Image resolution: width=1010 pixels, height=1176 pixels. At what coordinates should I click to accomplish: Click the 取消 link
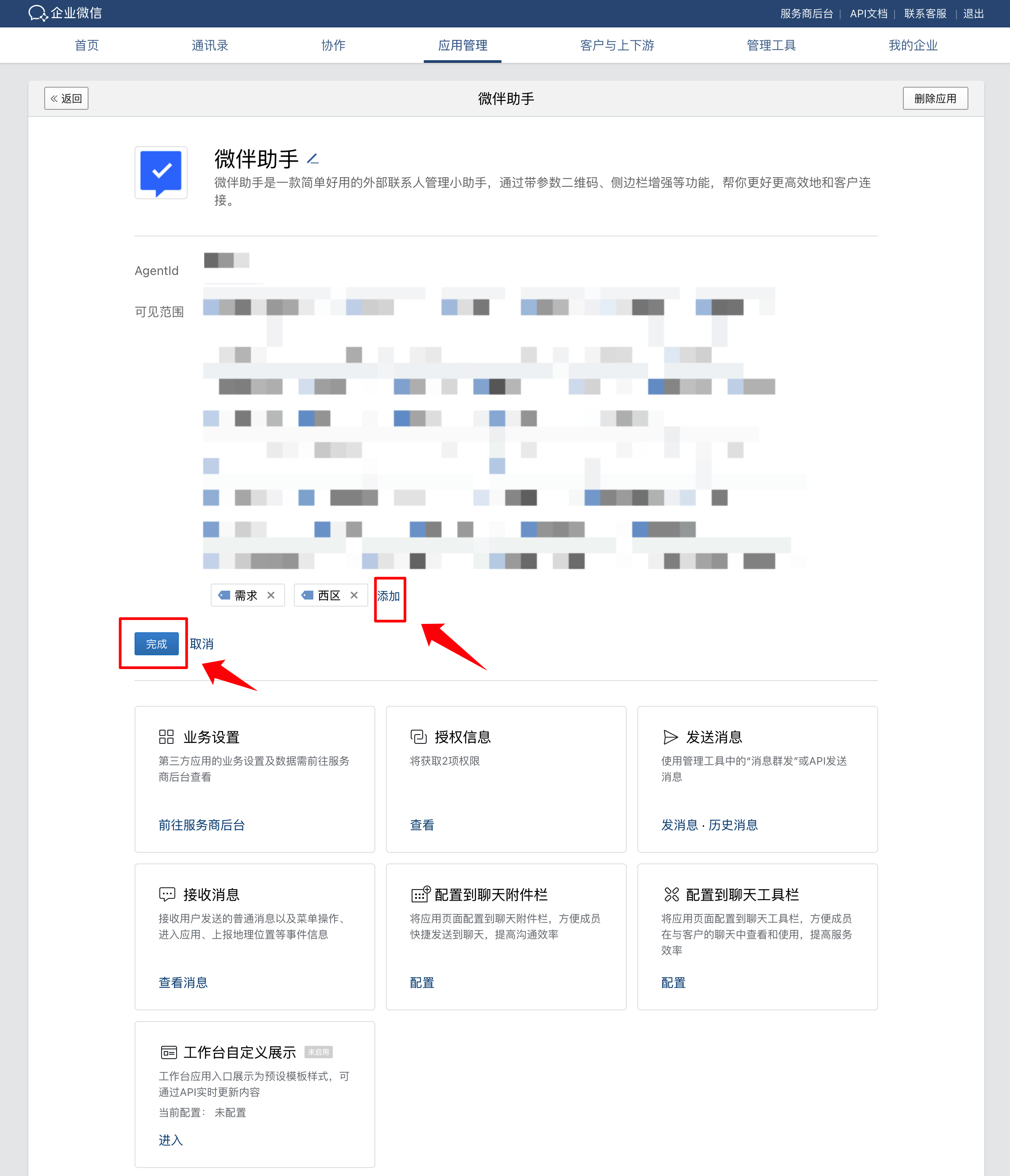pyautogui.click(x=201, y=644)
